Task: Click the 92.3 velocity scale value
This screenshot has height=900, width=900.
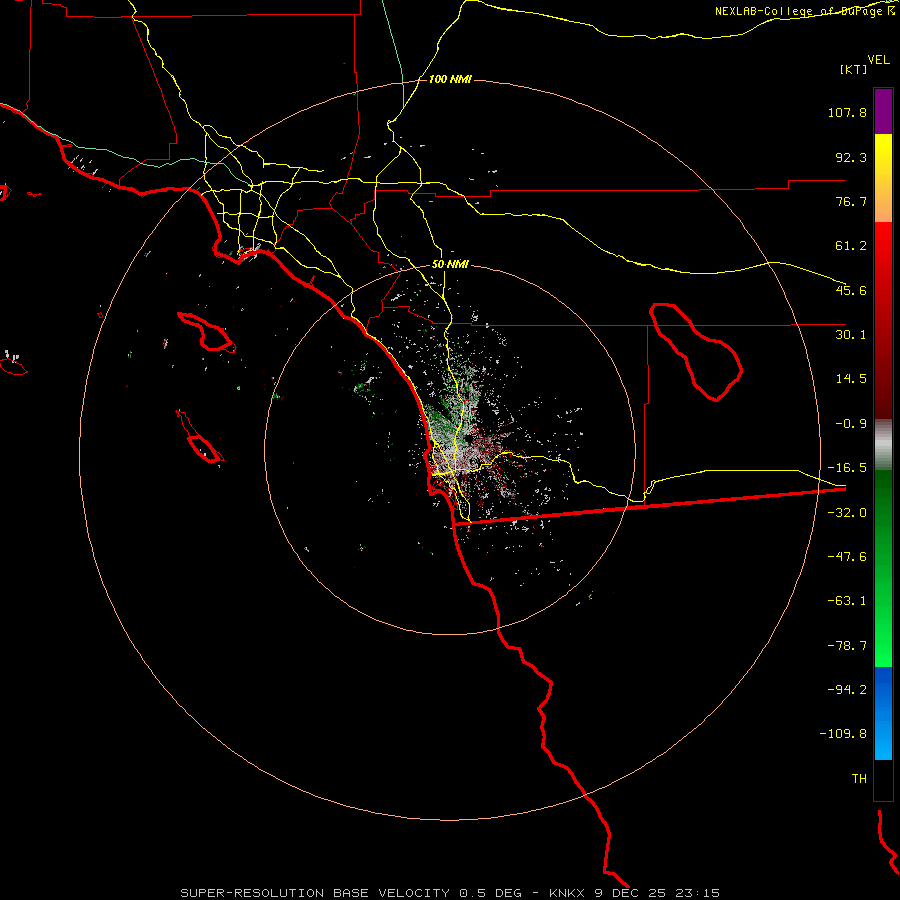Action: tap(851, 157)
